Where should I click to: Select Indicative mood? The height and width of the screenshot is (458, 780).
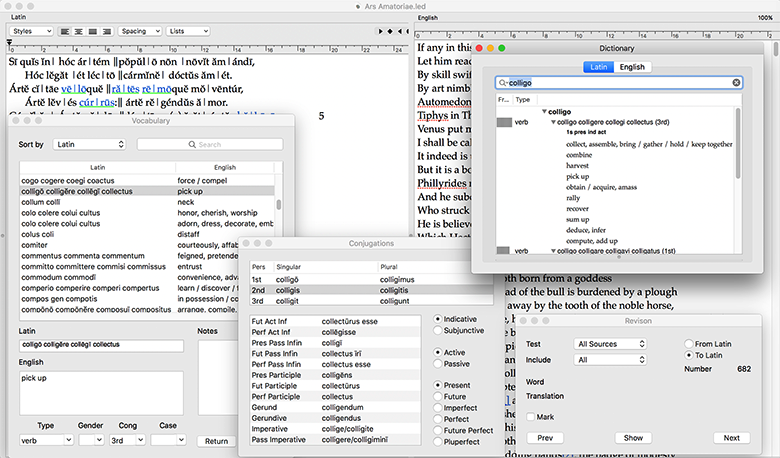pos(438,319)
